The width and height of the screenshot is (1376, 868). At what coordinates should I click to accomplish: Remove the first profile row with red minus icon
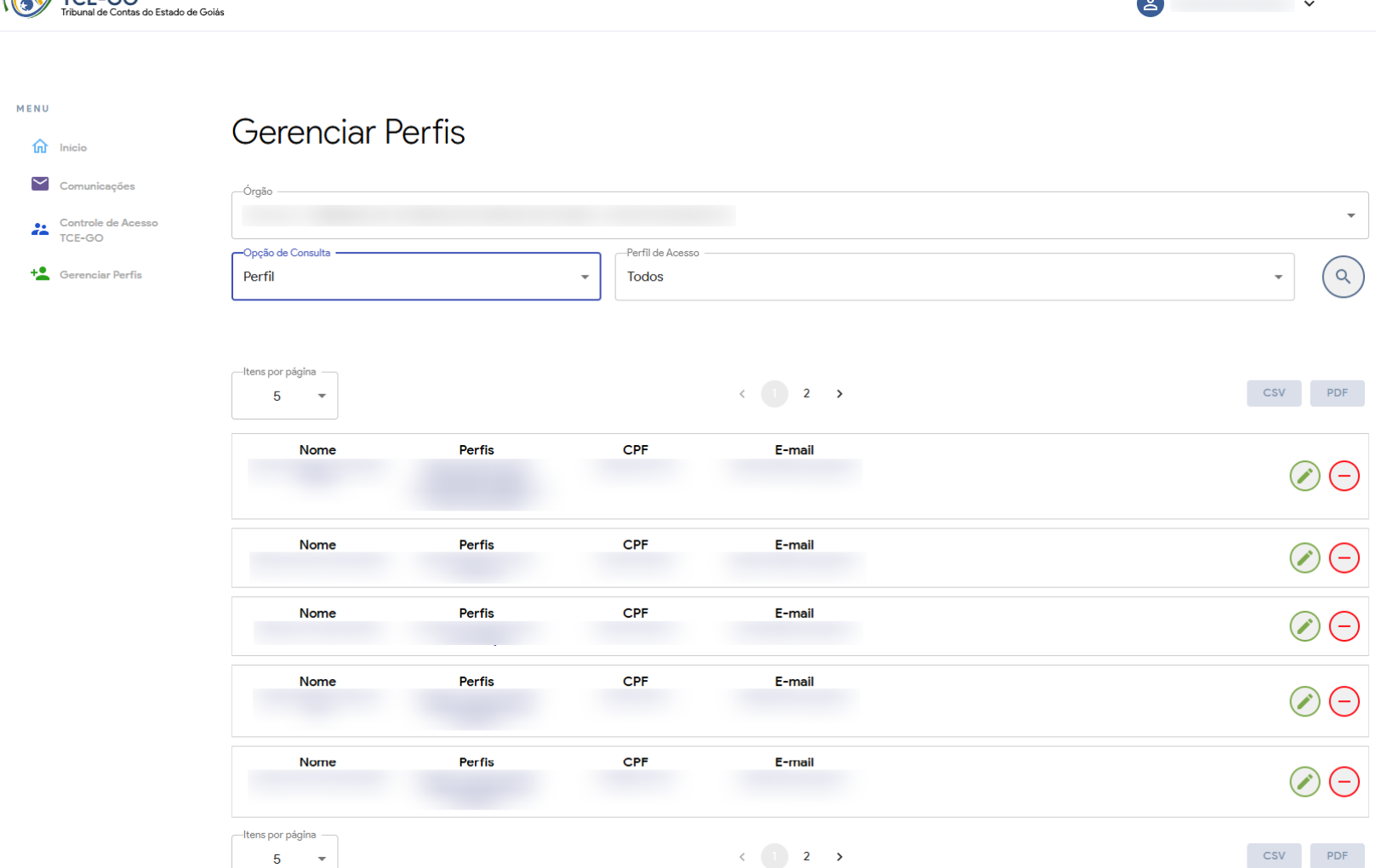click(x=1344, y=476)
